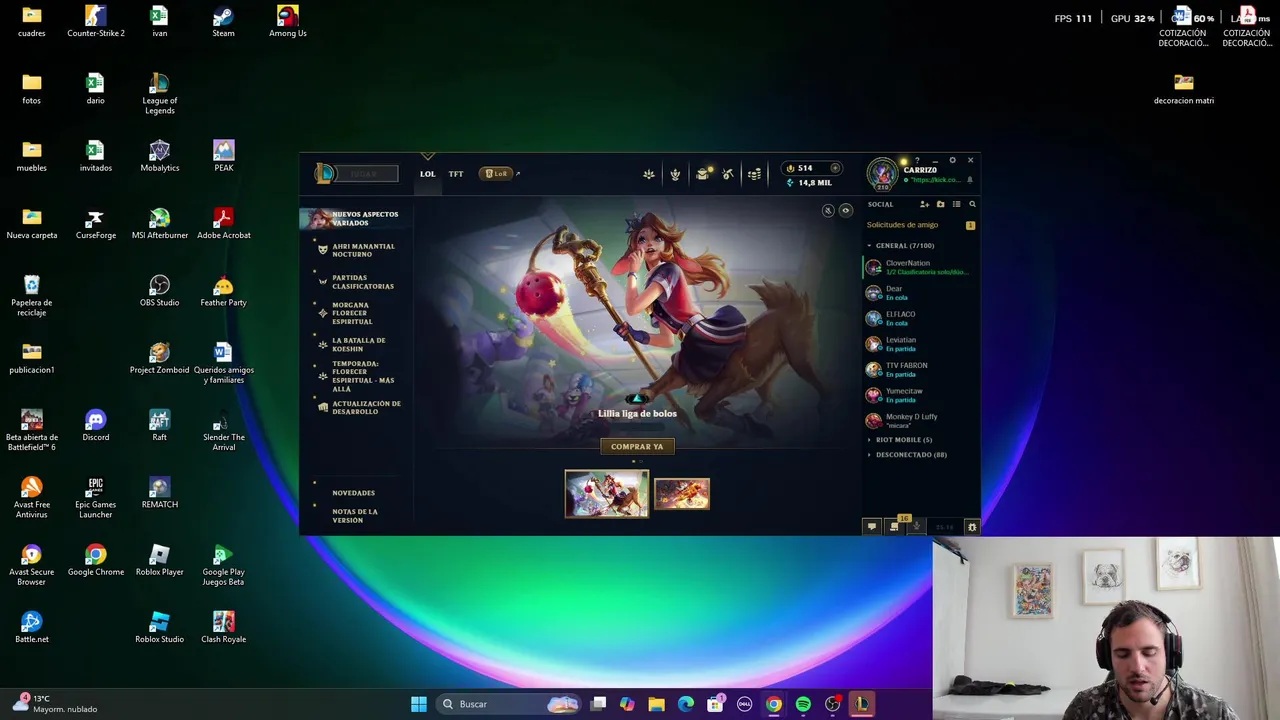Open Among Us desktop shortcut
The height and width of the screenshot is (720, 1280).
(x=288, y=20)
